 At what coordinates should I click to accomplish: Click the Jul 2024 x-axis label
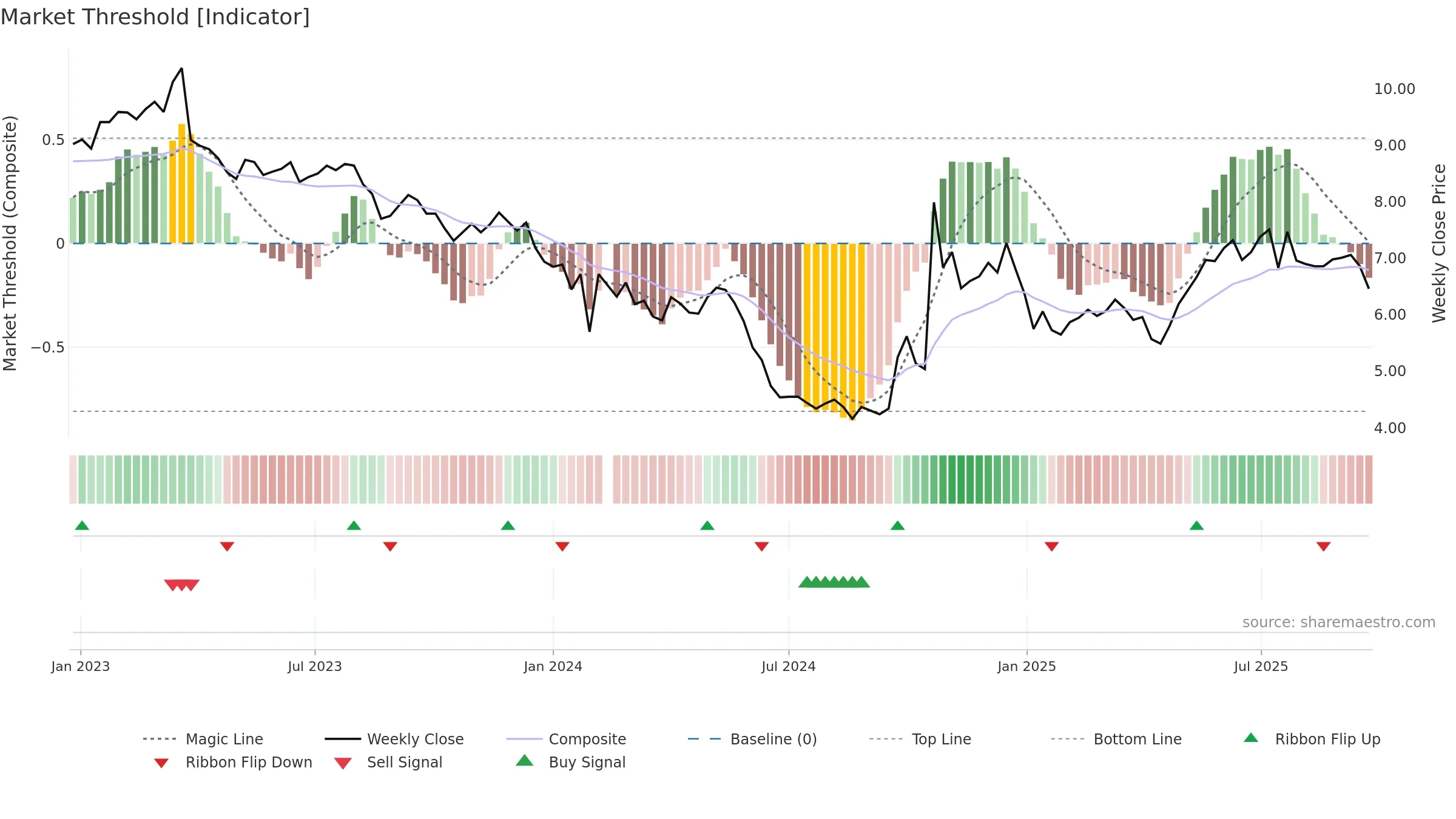[x=789, y=667]
